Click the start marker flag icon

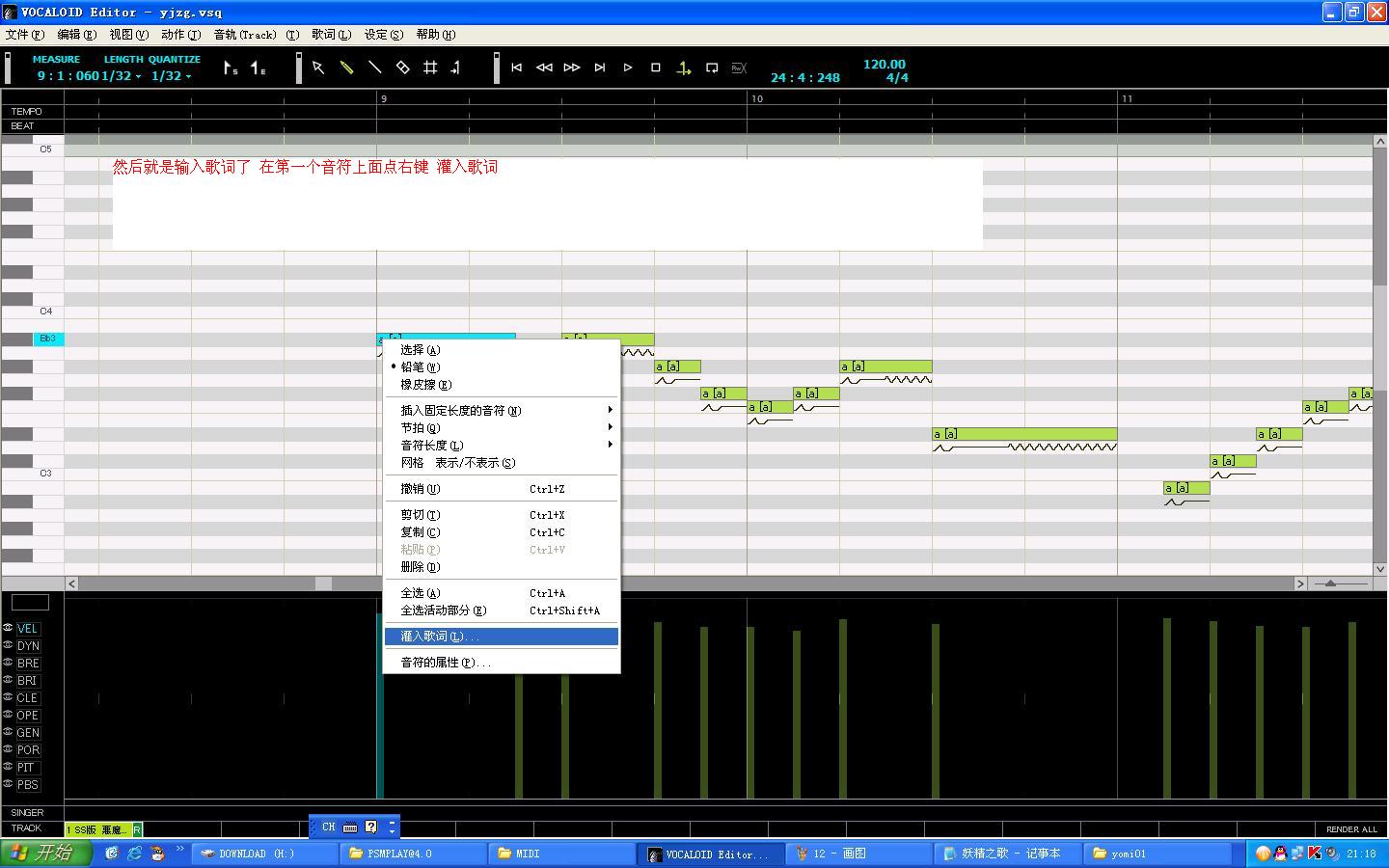point(231,68)
